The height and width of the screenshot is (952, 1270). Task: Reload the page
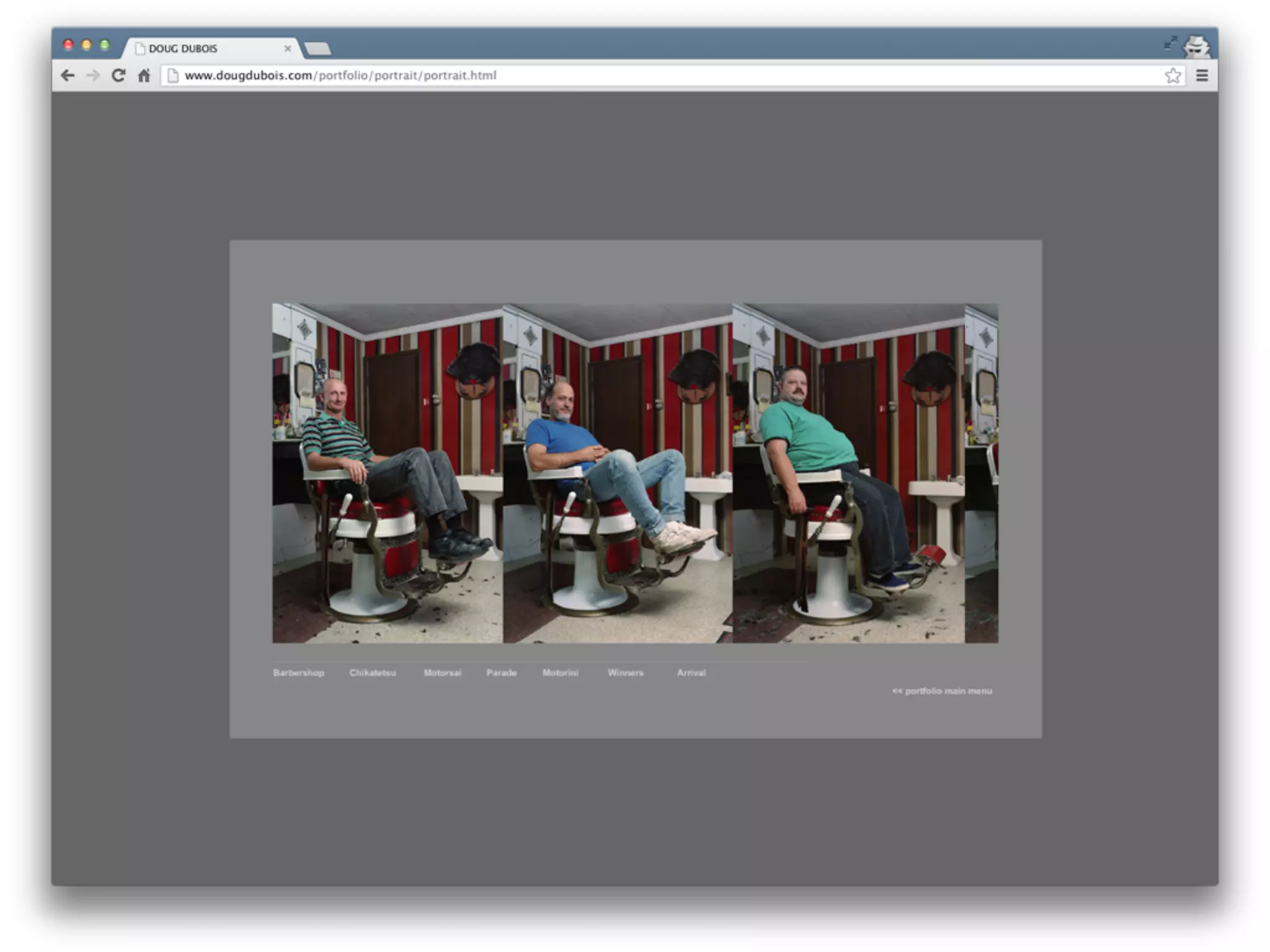[118, 76]
